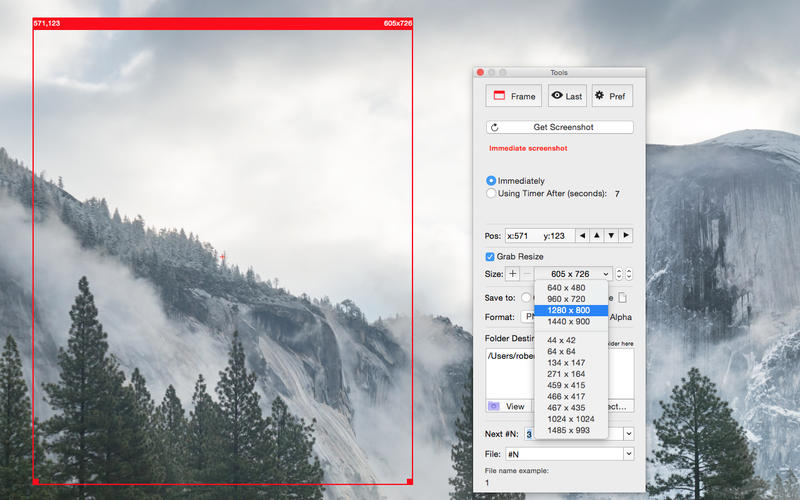
Task: Click the View folder icon button
Action: (x=507, y=406)
